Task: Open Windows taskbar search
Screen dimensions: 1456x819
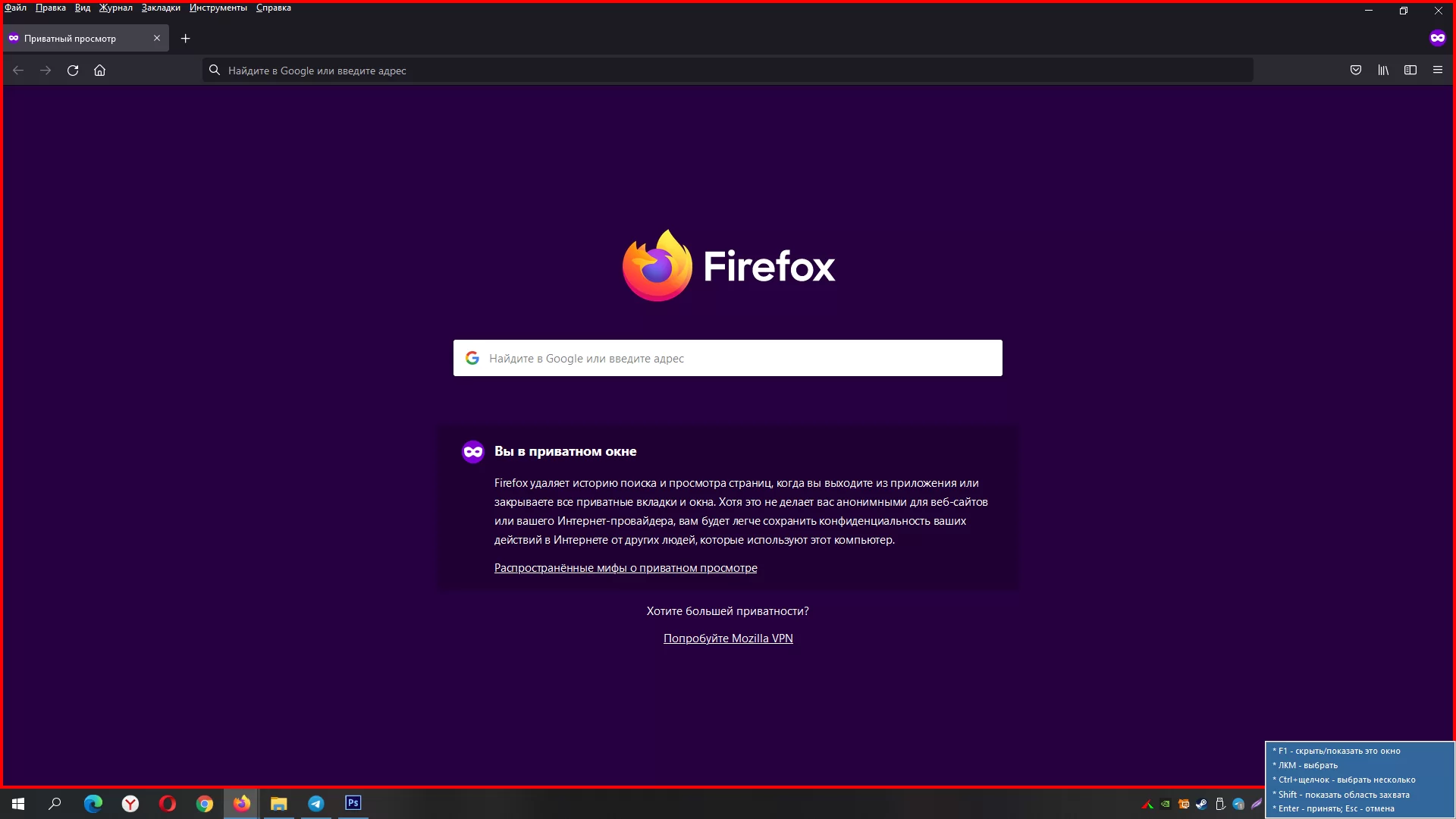Action: point(55,804)
